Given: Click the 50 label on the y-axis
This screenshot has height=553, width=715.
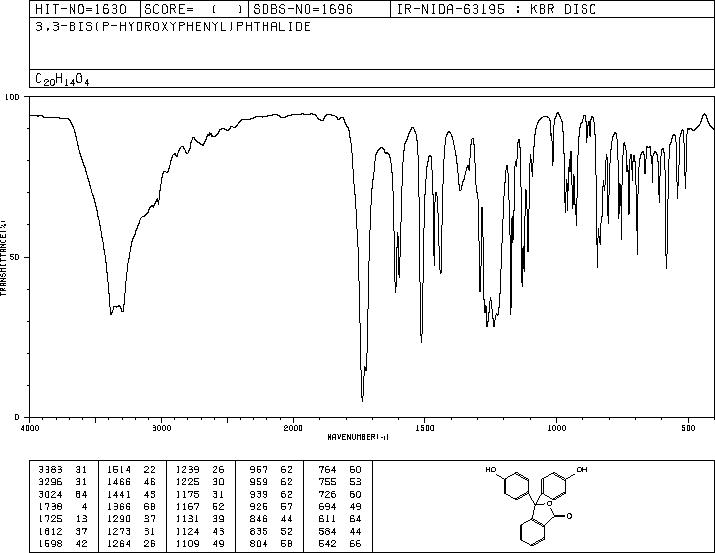Looking at the screenshot, I should (15, 257).
